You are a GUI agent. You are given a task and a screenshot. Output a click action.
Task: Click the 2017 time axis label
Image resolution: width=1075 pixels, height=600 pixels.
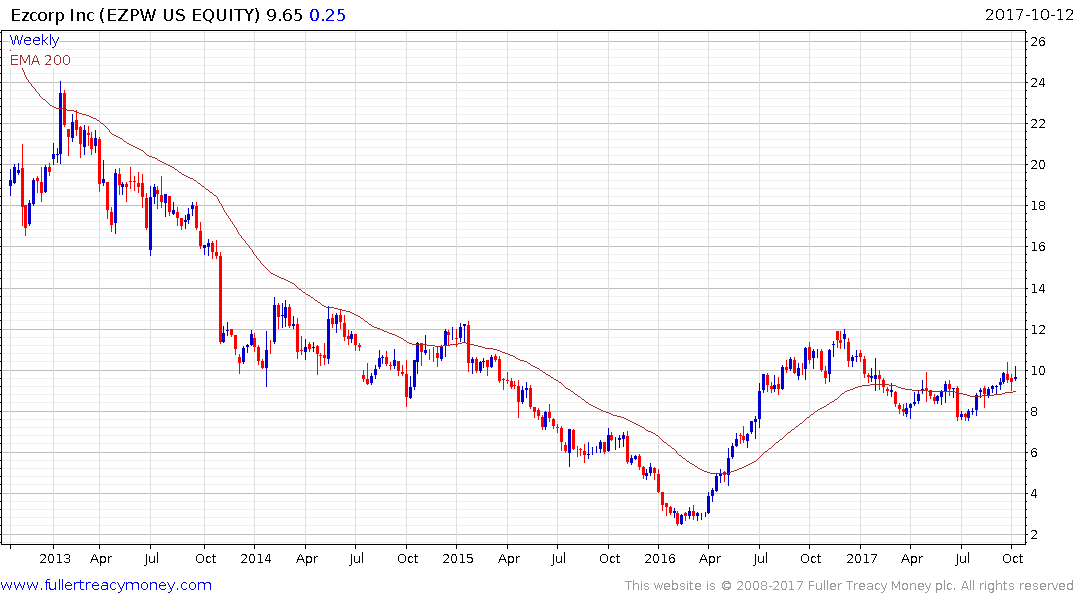pos(862,558)
